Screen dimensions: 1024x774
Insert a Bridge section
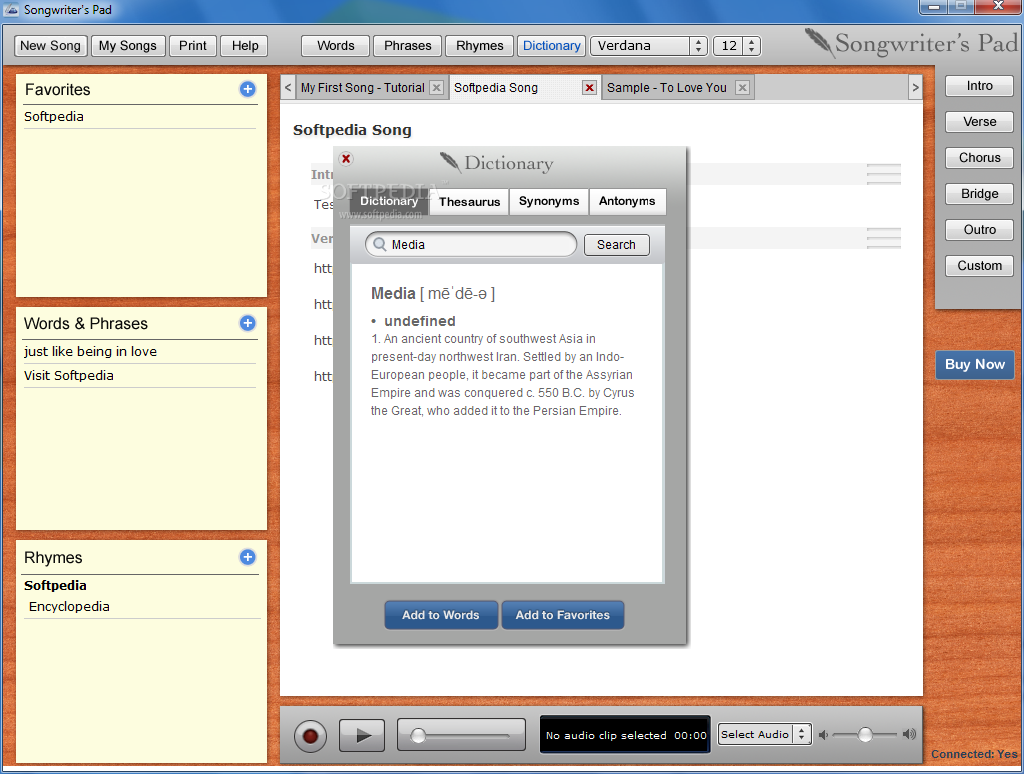click(979, 194)
